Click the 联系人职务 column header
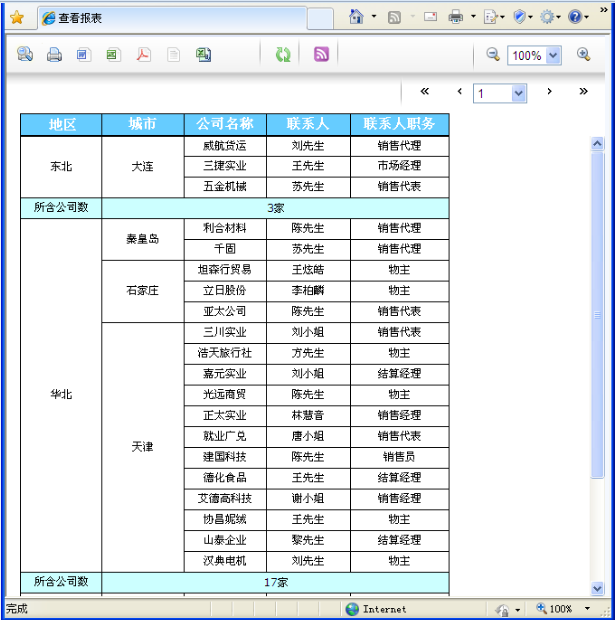Screen dimensions: 615x620 coord(399,125)
